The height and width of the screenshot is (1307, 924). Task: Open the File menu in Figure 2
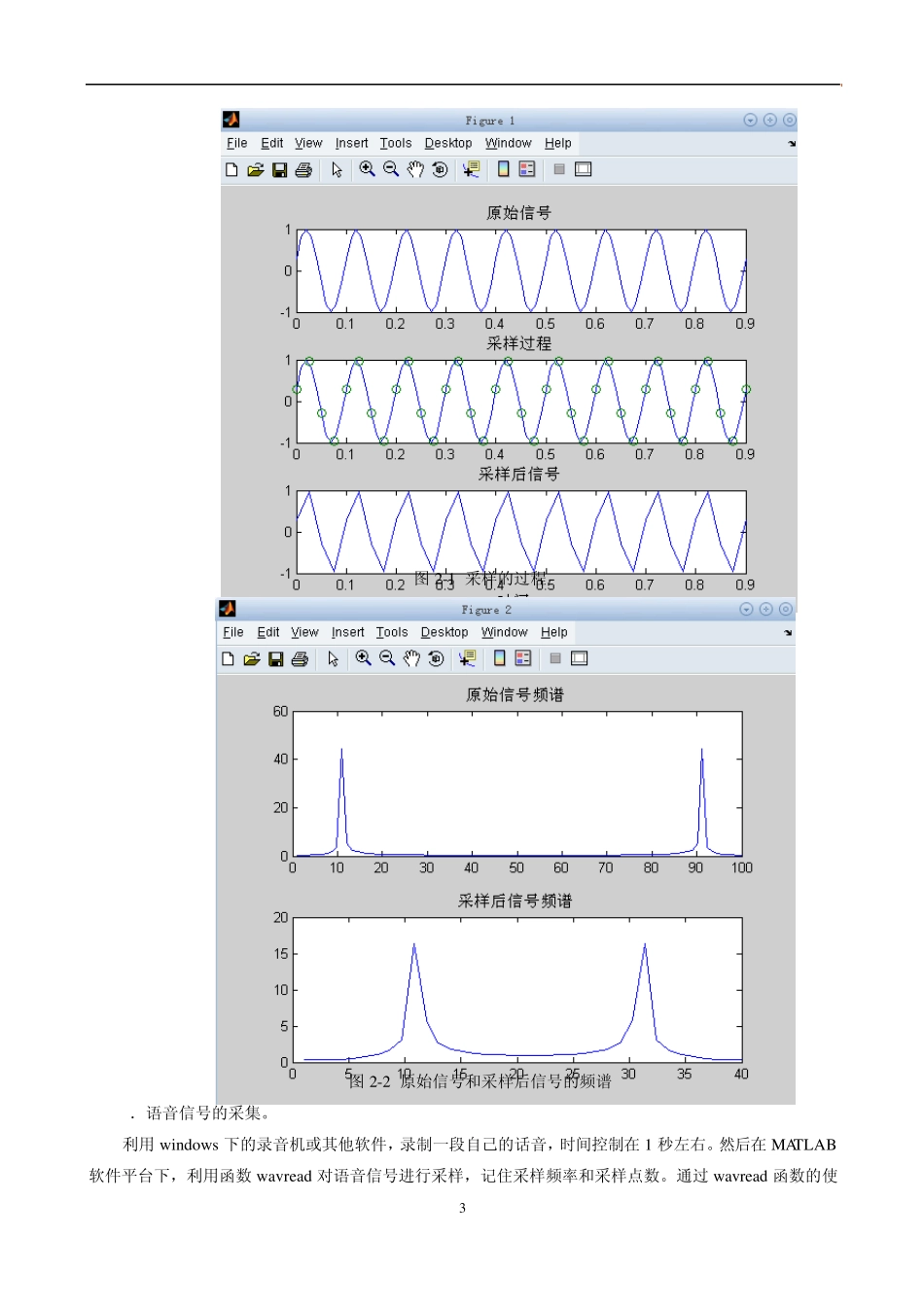pyautogui.click(x=233, y=632)
